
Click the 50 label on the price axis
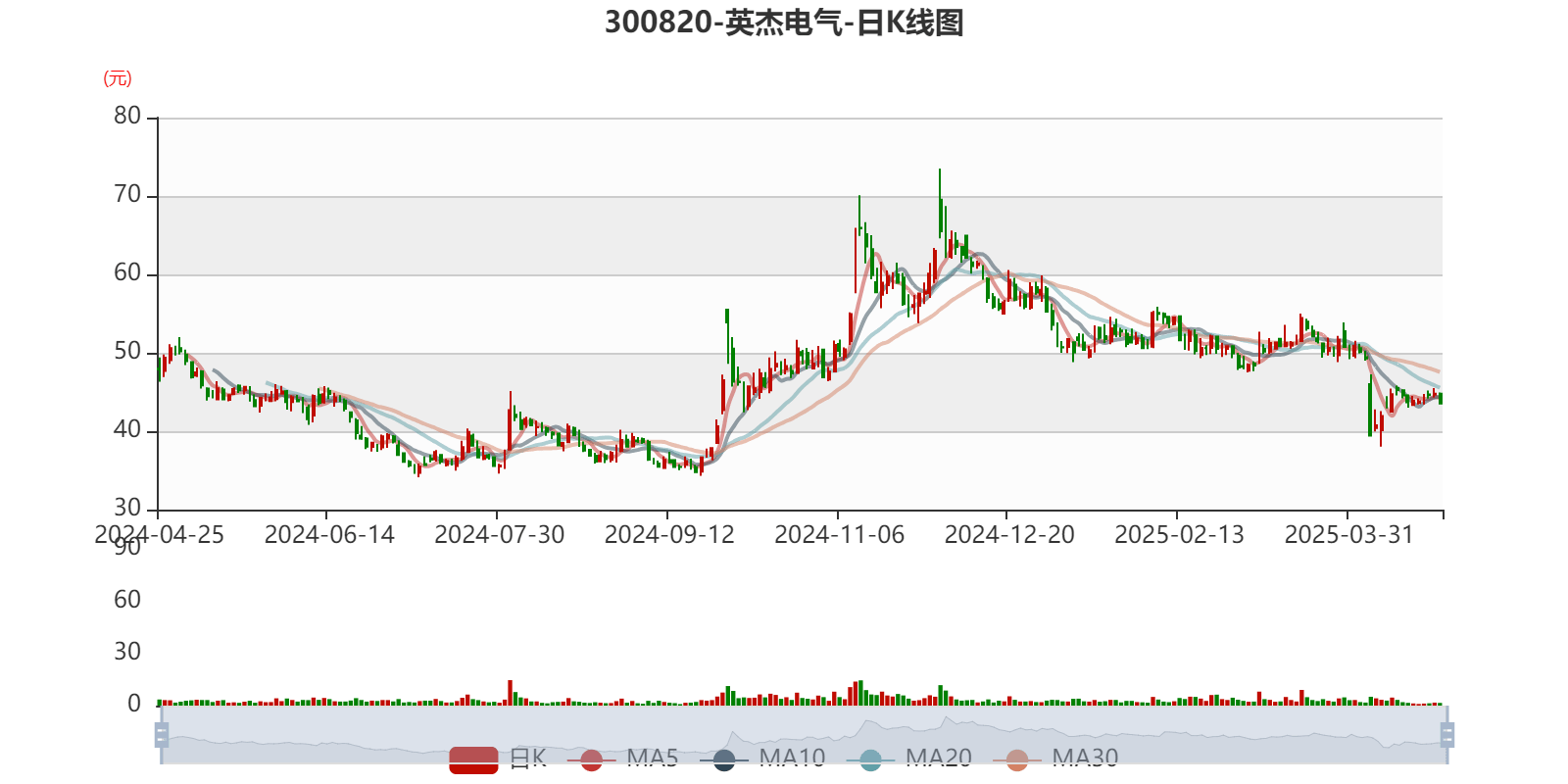[127, 351]
